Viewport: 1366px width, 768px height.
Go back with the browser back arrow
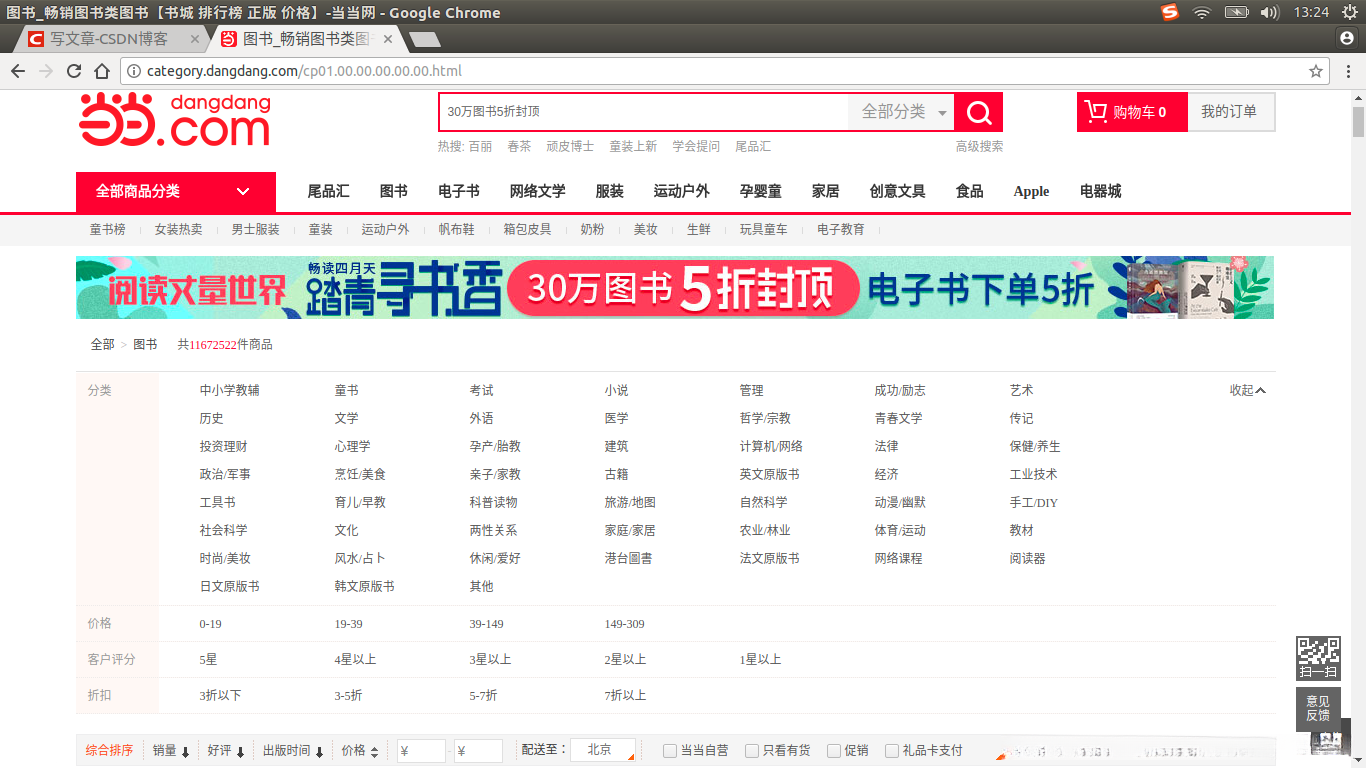click(x=18, y=71)
